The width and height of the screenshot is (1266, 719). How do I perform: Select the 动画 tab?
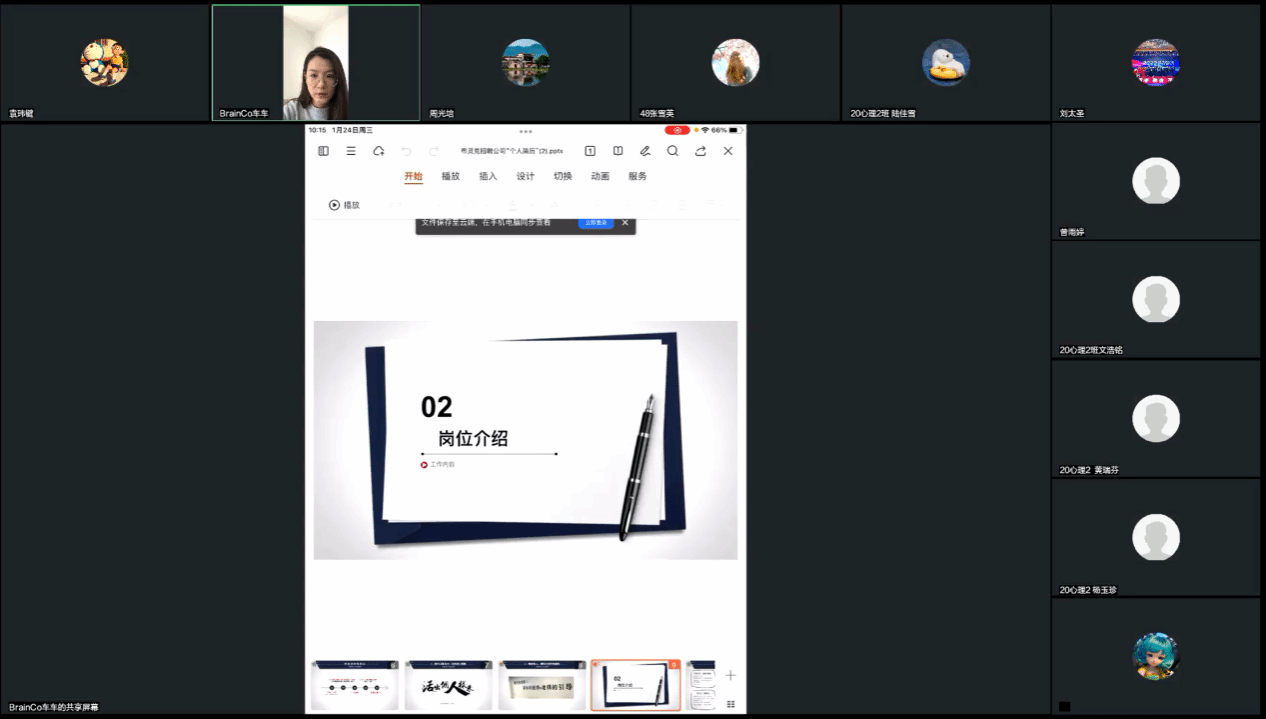[x=600, y=176]
